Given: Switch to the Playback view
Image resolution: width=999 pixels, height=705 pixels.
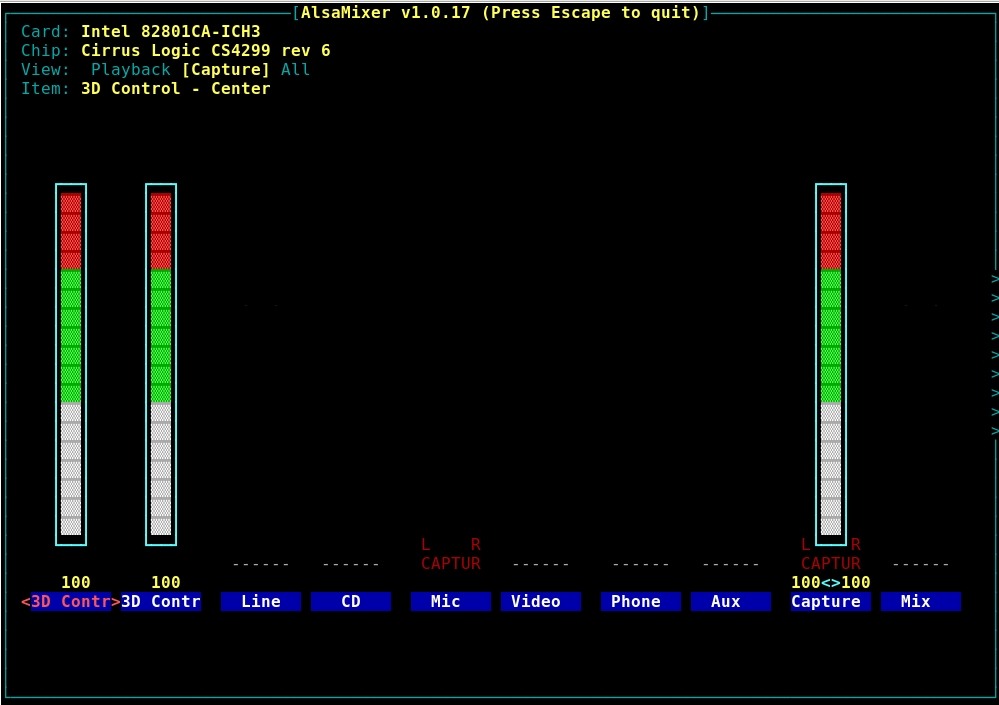Looking at the screenshot, I should [131, 69].
